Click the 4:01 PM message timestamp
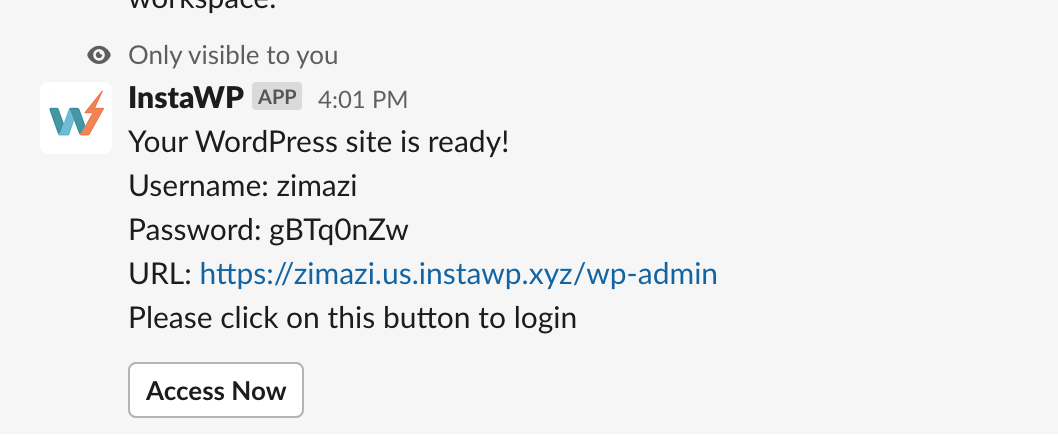The width and height of the screenshot is (1058, 438). (362, 99)
